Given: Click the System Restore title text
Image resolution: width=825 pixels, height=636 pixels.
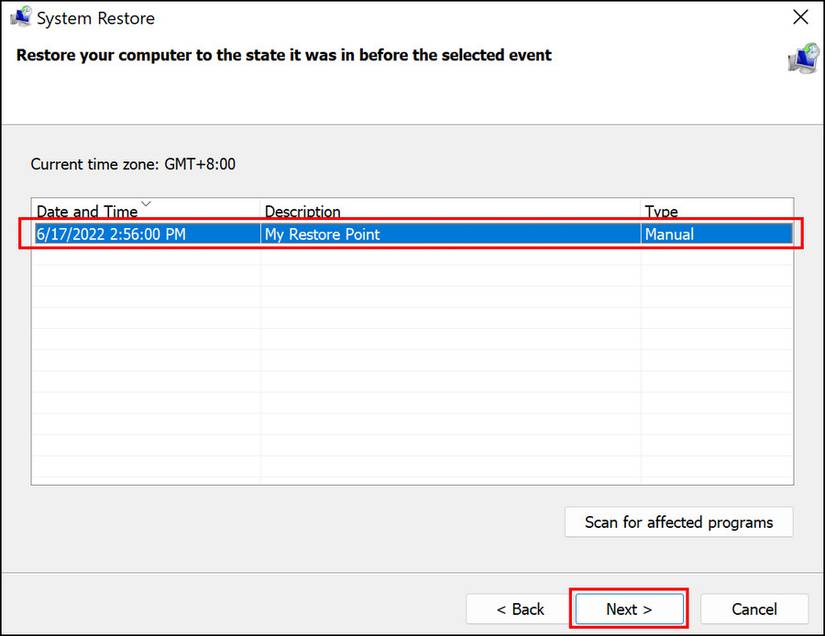Looking at the screenshot, I should (x=97, y=17).
